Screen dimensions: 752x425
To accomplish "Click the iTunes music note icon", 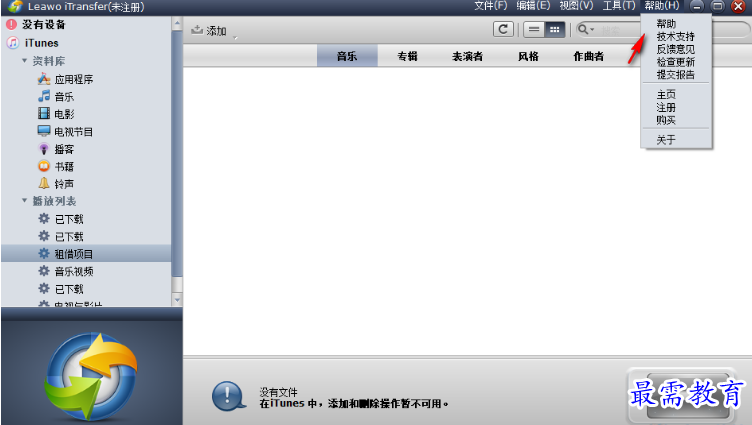I will (x=13, y=43).
